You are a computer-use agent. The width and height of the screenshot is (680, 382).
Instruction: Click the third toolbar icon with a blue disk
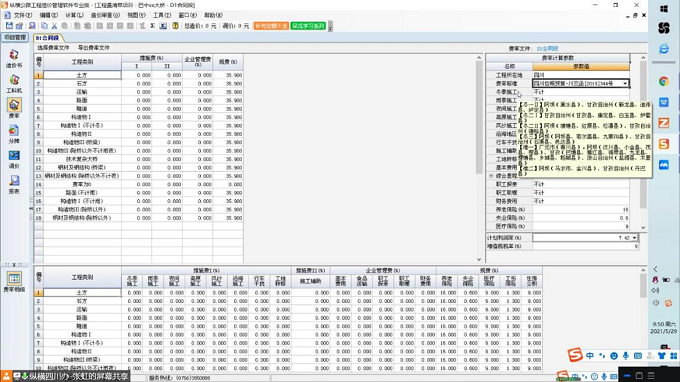coord(32,26)
